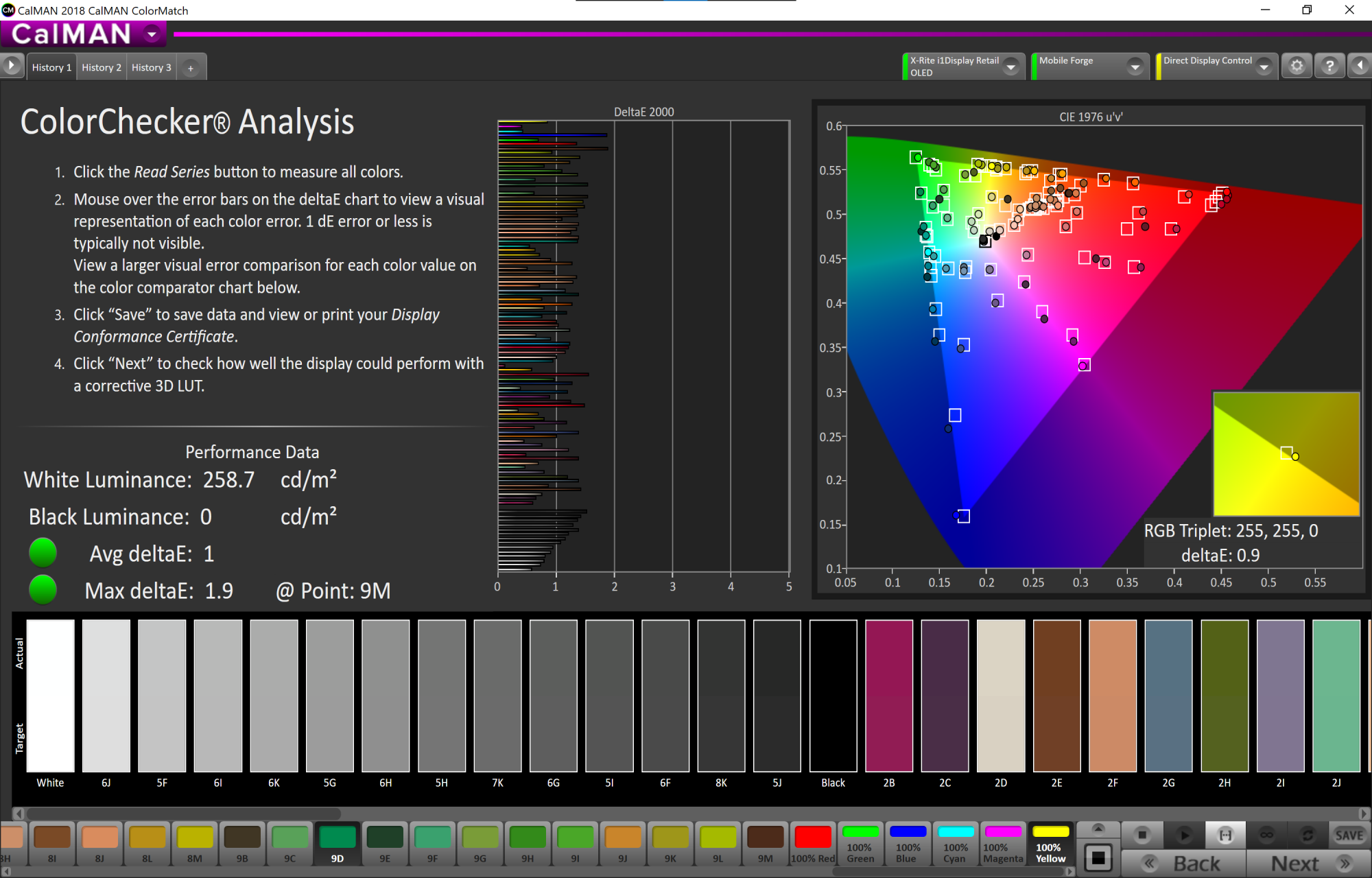Switch to the History 3 tab
Image resolution: width=1372 pixels, height=878 pixels.
click(151, 67)
